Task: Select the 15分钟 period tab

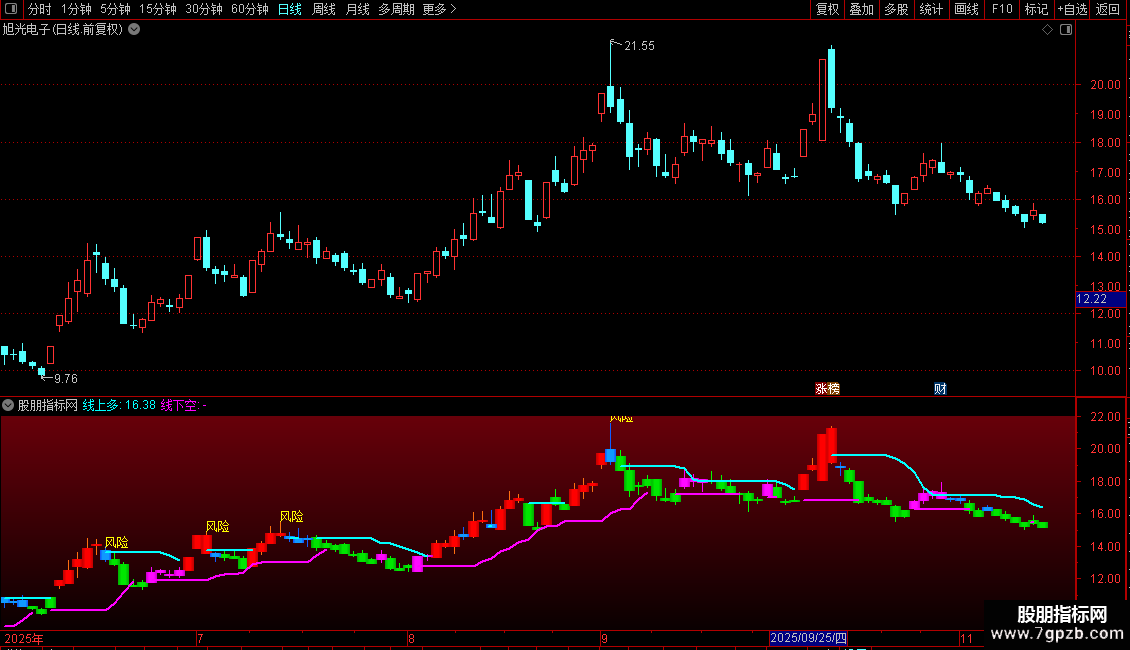Action: [x=157, y=9]
